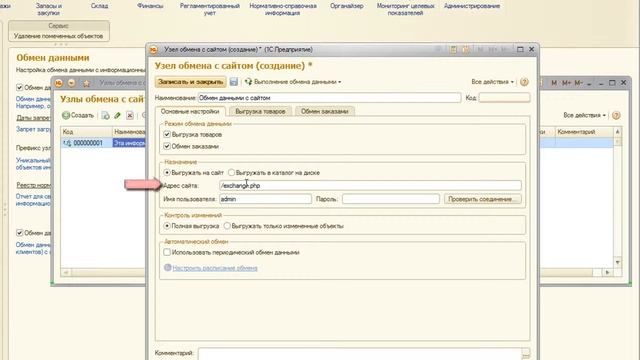Click Имя пользователя field with admin

tap(265, 199)
